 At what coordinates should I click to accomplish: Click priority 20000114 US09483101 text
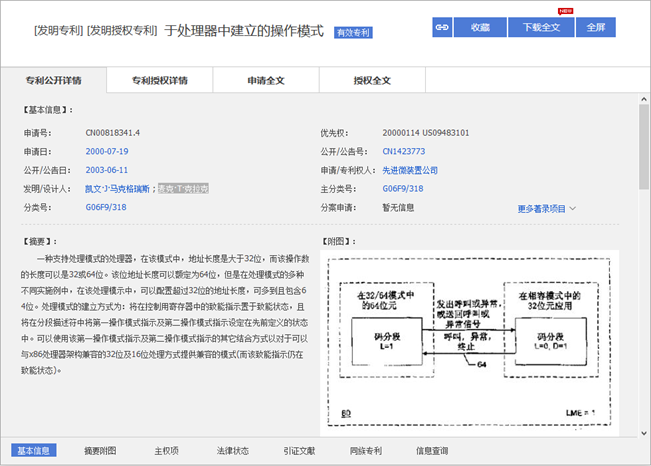426,133
